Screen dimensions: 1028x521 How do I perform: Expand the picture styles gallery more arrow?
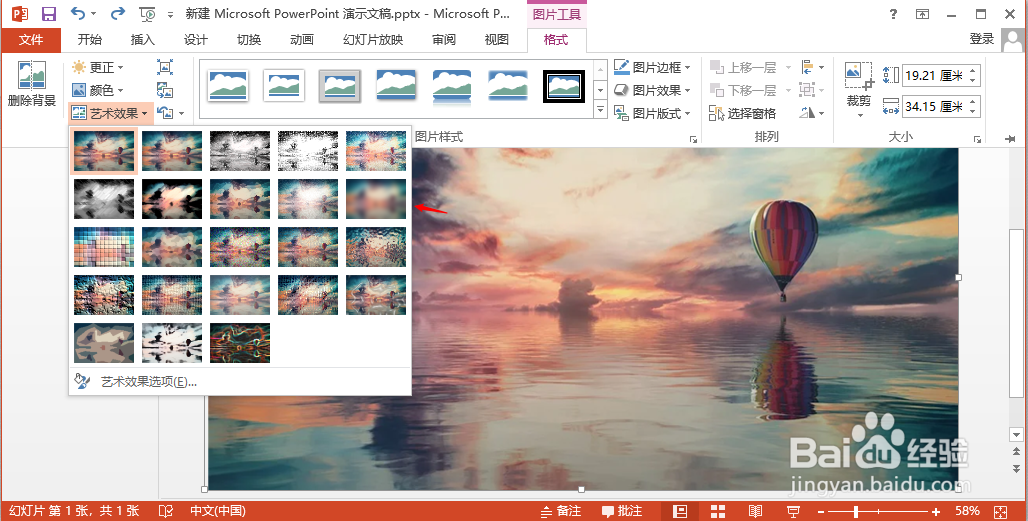tap(601, 111)
